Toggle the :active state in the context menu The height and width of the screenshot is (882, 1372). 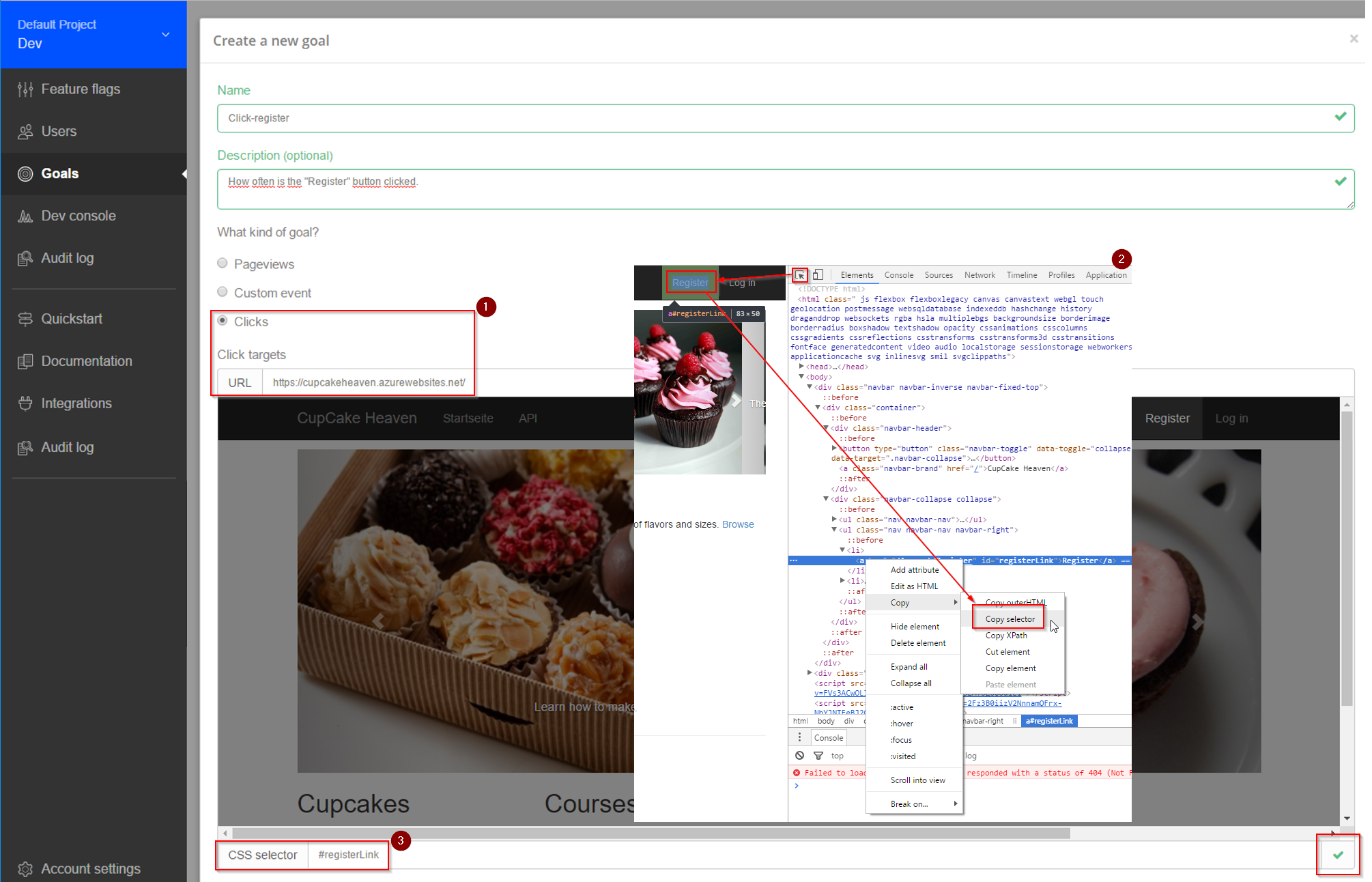[915, 707]
